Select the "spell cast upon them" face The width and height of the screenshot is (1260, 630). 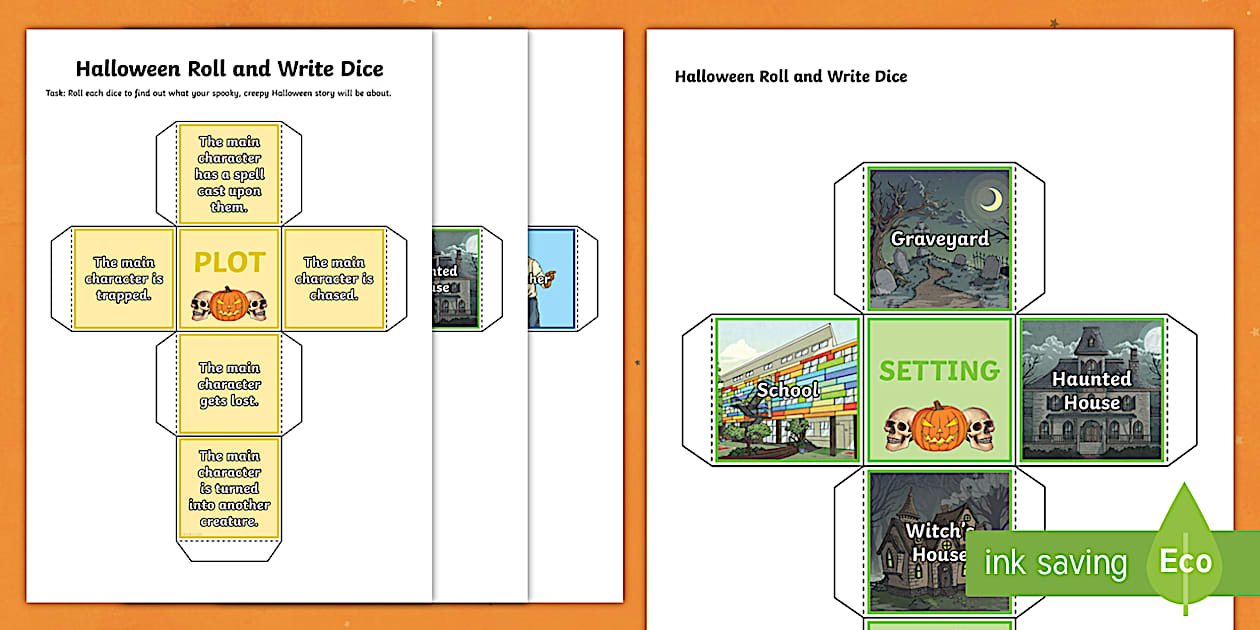tap(229, 174)
